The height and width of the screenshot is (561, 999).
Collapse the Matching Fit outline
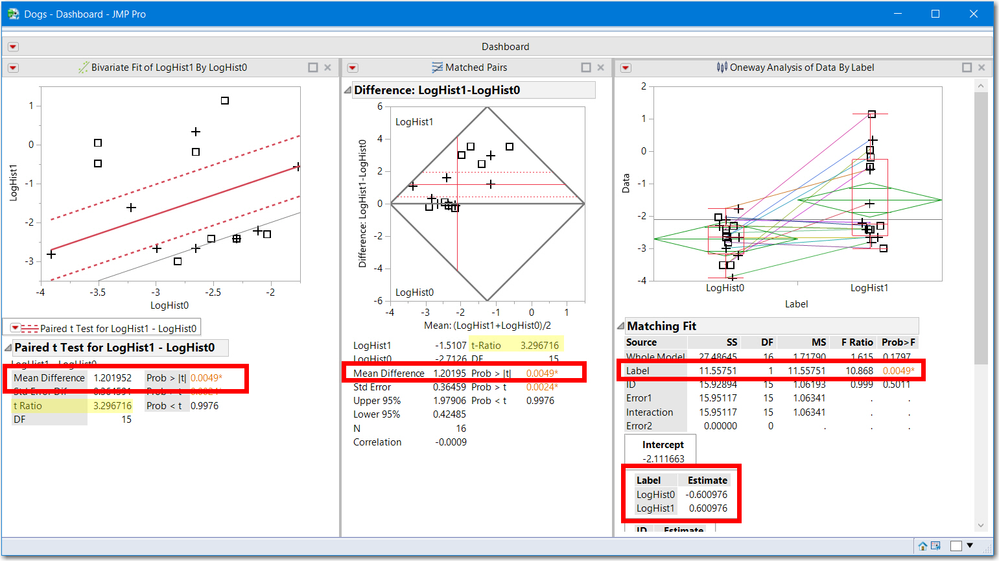621,326
